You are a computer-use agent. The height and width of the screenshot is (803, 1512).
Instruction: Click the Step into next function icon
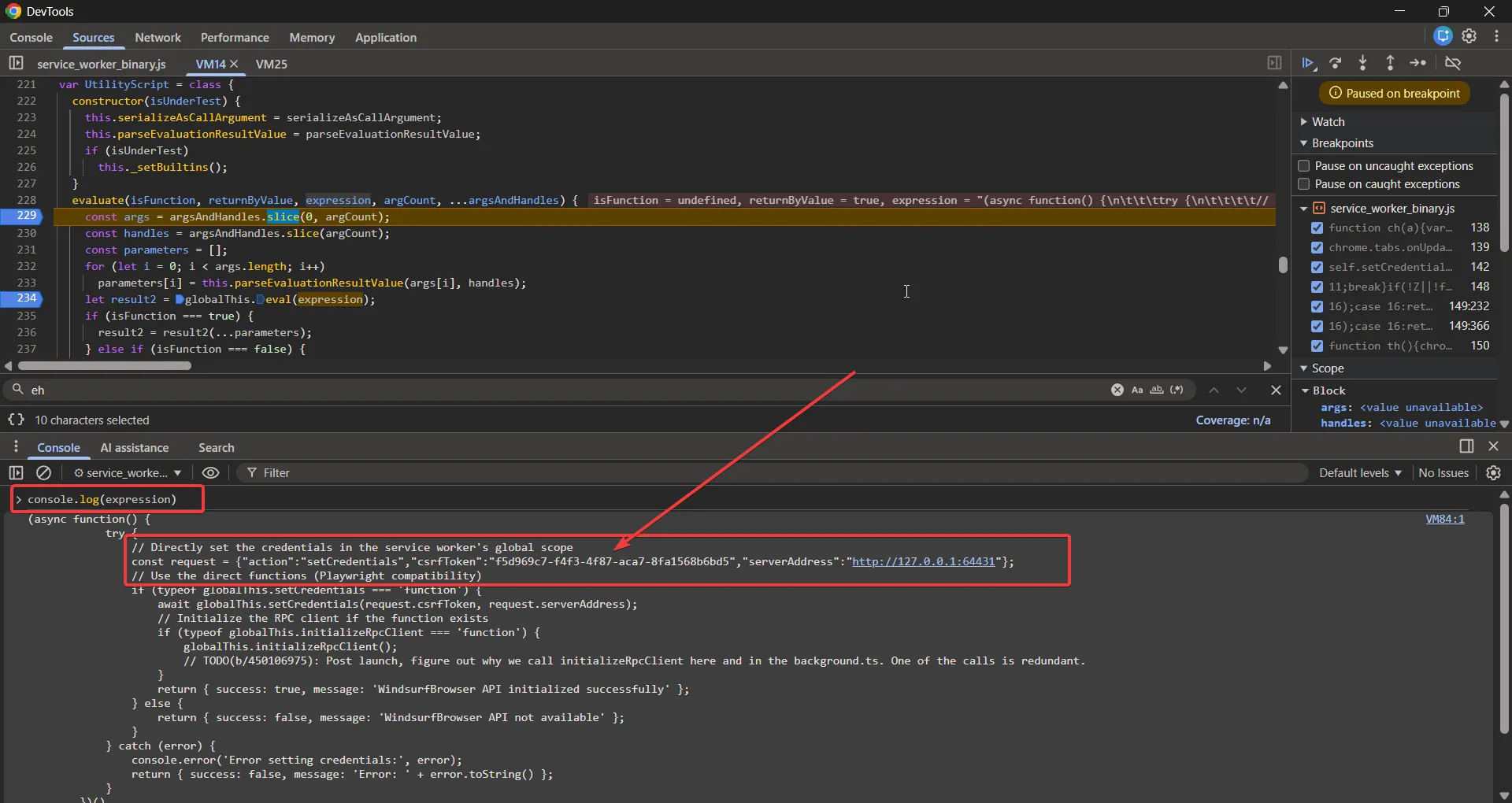pos(1363,63)
